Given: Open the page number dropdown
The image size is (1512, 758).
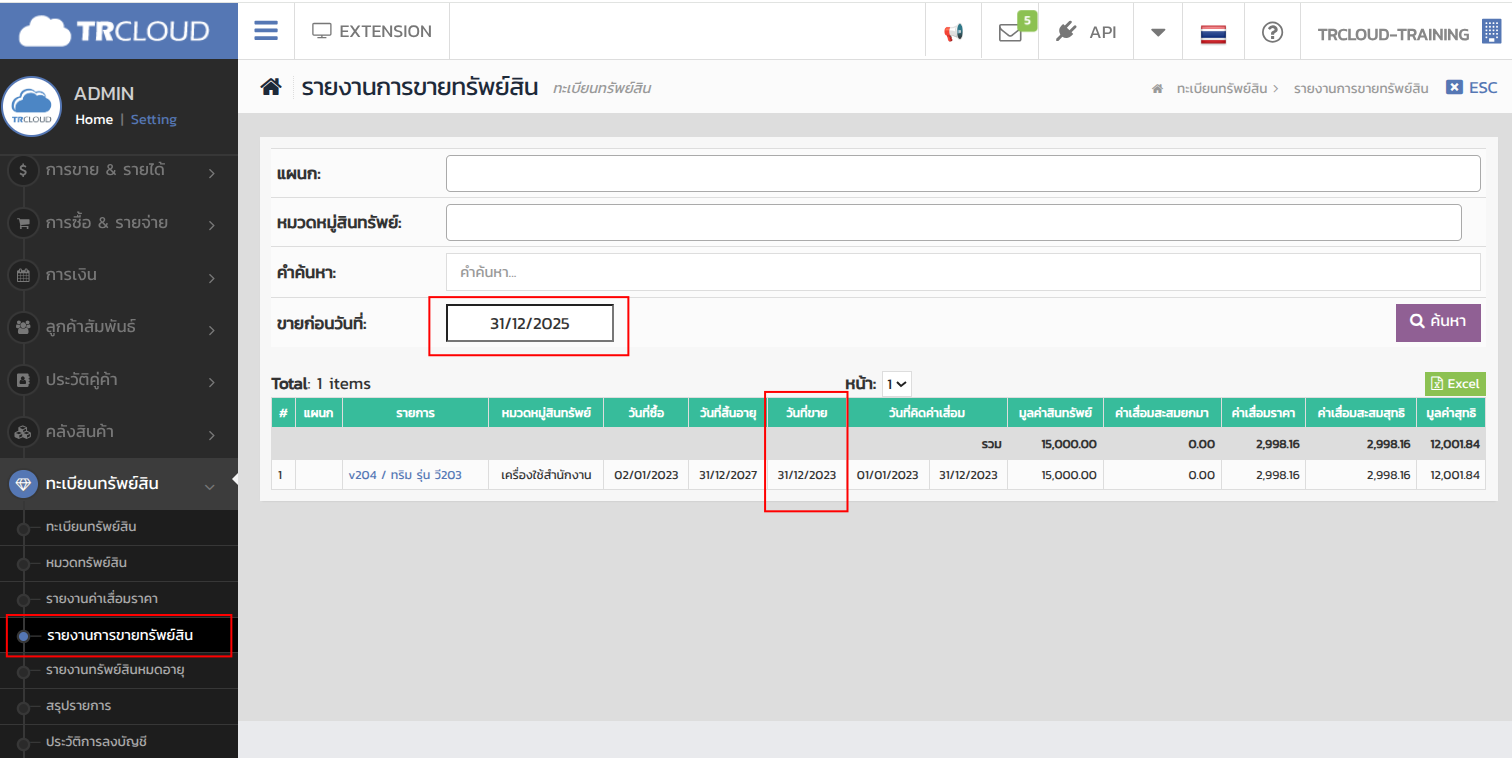Looking at the screenshot, I should click(896, 384).
